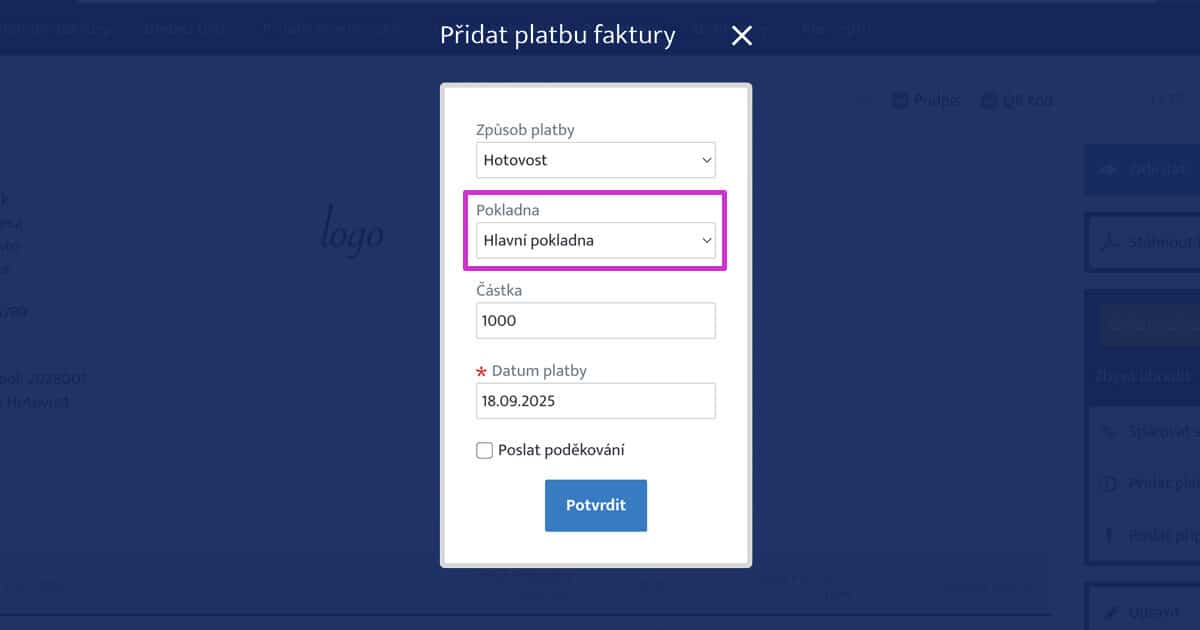Click the logo placeholder on the invoice
The image size is (1200, 630).
coord(351,232)
